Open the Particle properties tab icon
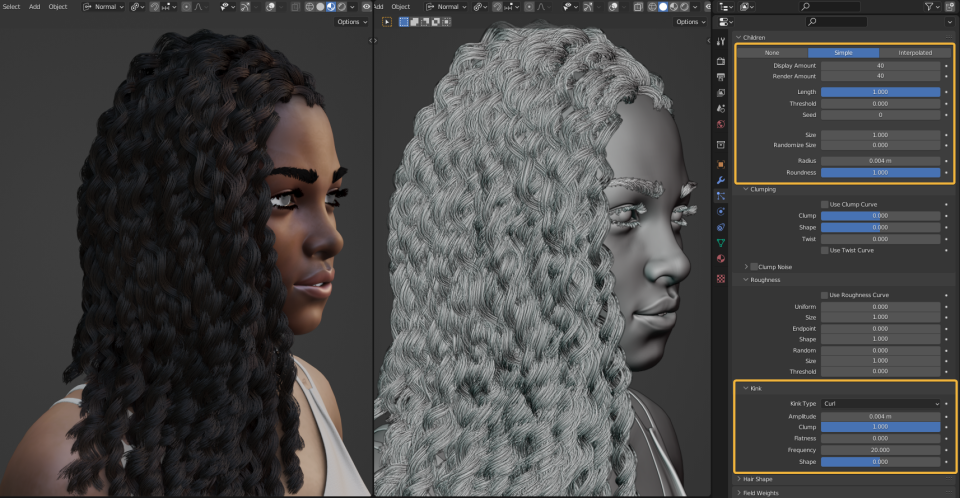Image resolution: width=960 pixels, height=498 pixels. (721, 196)
